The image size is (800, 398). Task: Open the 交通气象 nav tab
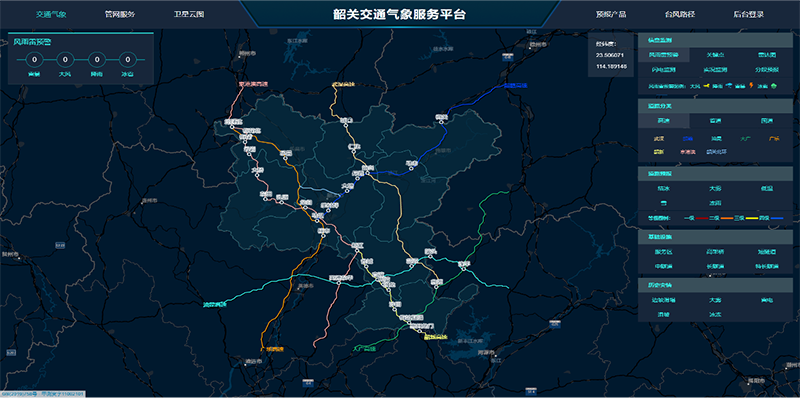pyautogui.click(x=51, y=14)
